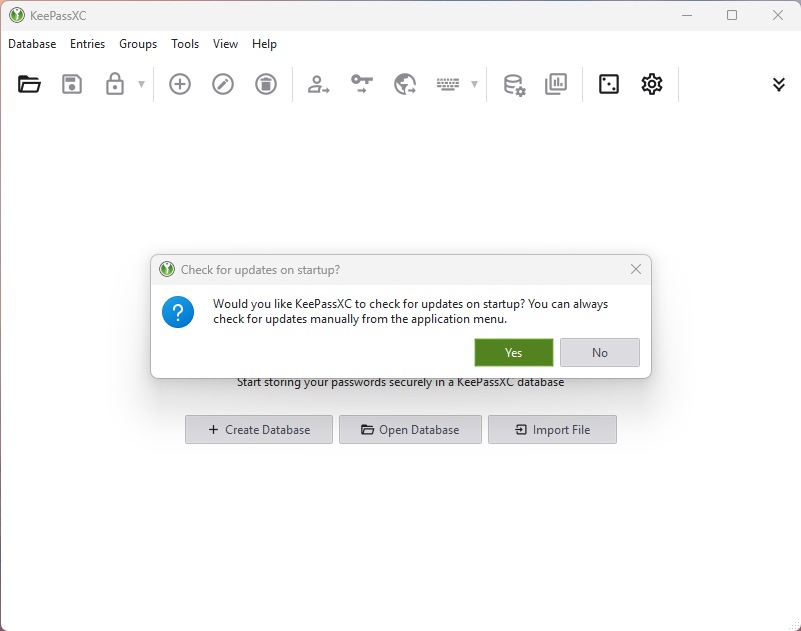Click the Copy username toolbar icon
Viewport: 801px width, 631px height.
pyautogui.click(x=319, y=84)
